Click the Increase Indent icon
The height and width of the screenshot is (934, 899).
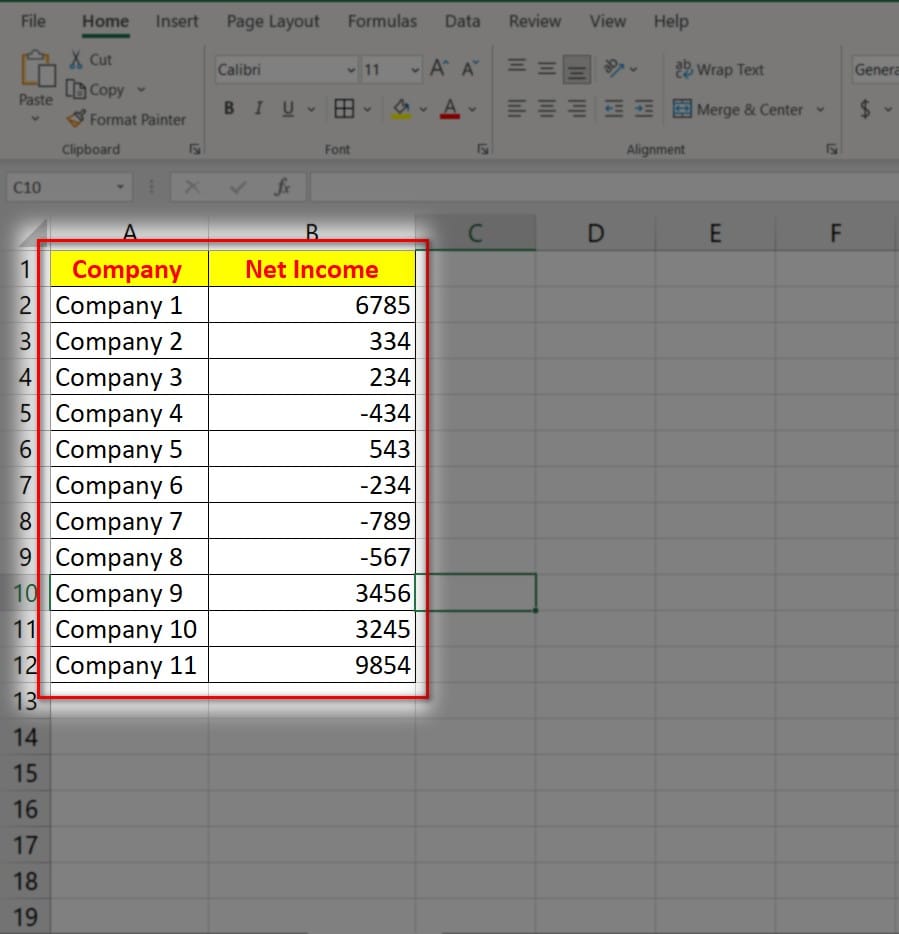643,109
